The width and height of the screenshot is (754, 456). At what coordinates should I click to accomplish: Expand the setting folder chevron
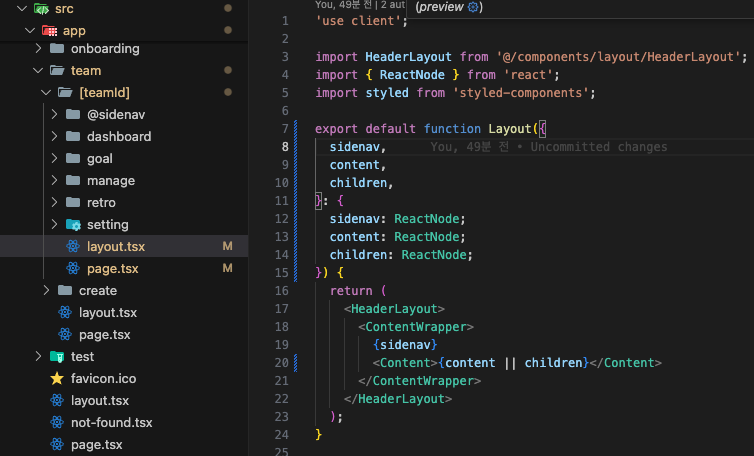click(x=54, y=224)
